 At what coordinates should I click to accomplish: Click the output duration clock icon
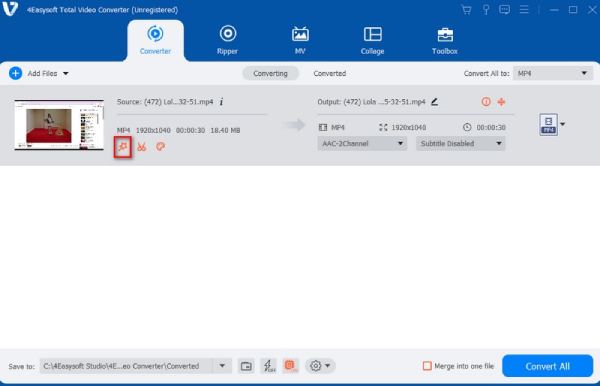[467, 127]
